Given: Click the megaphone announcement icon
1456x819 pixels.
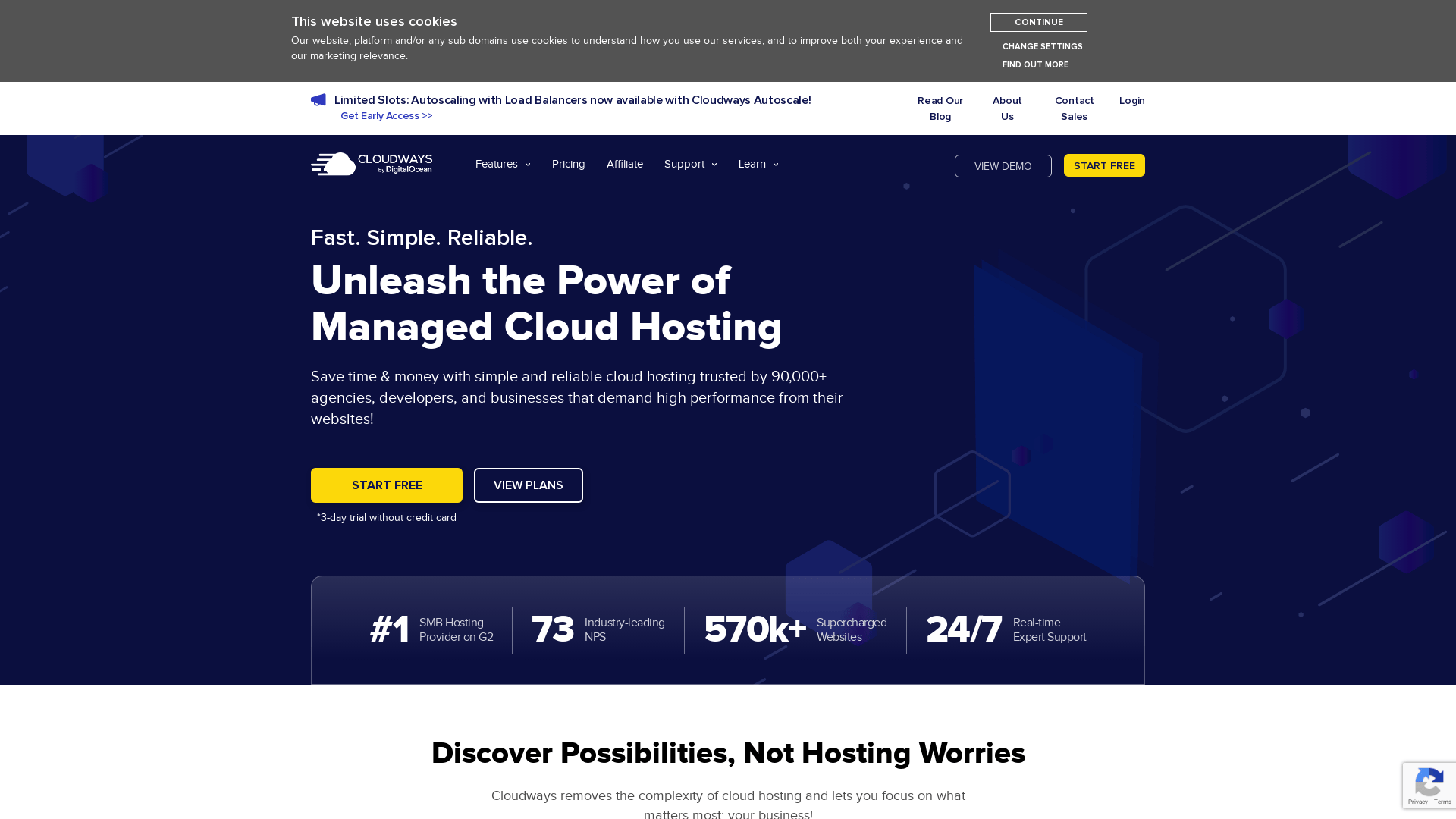Looking at the screenshot, I should click(x=318, y=99).
